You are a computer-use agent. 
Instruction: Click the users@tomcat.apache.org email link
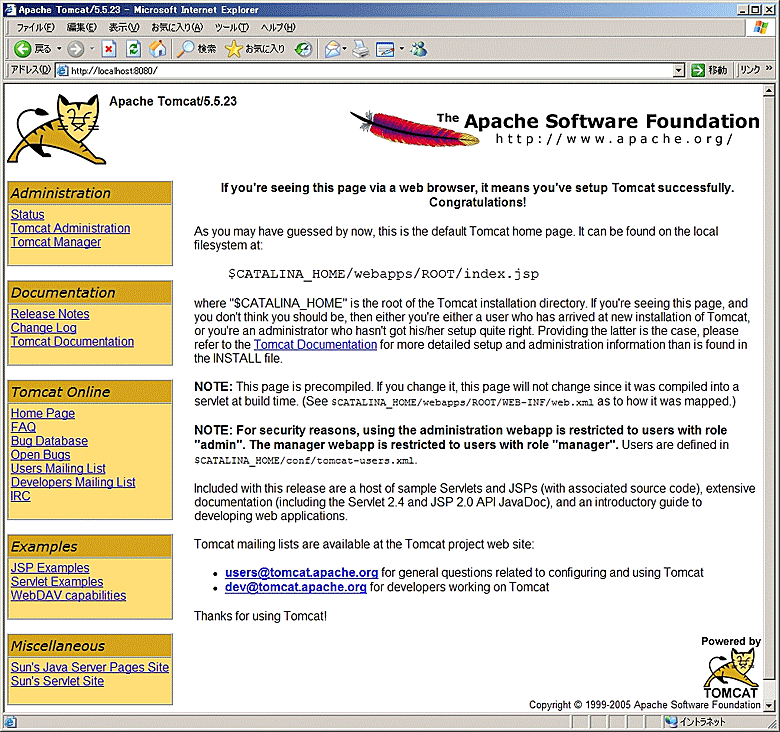point(301,573)
